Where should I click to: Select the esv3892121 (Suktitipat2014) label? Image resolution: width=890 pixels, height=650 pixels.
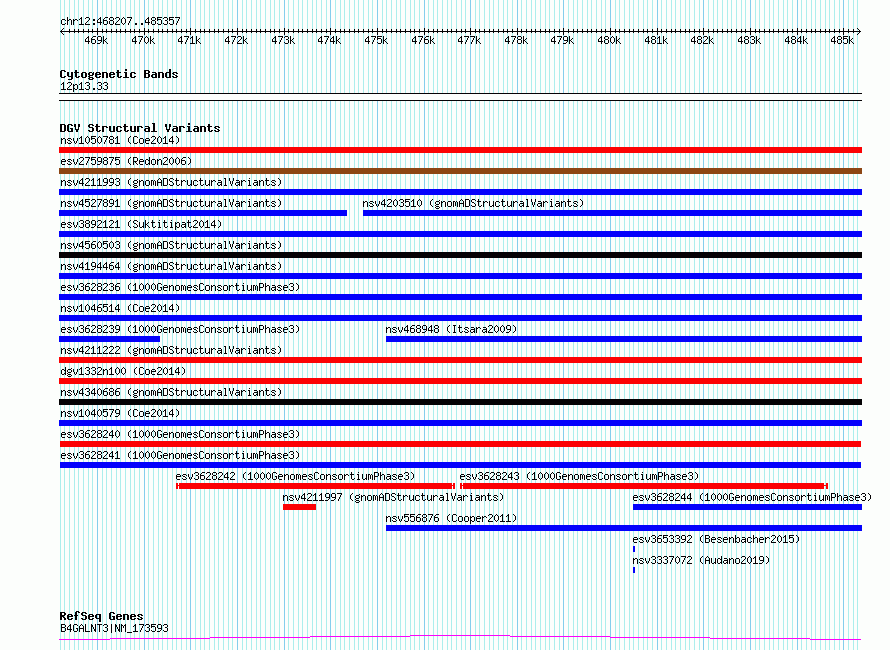click(141, 224)
